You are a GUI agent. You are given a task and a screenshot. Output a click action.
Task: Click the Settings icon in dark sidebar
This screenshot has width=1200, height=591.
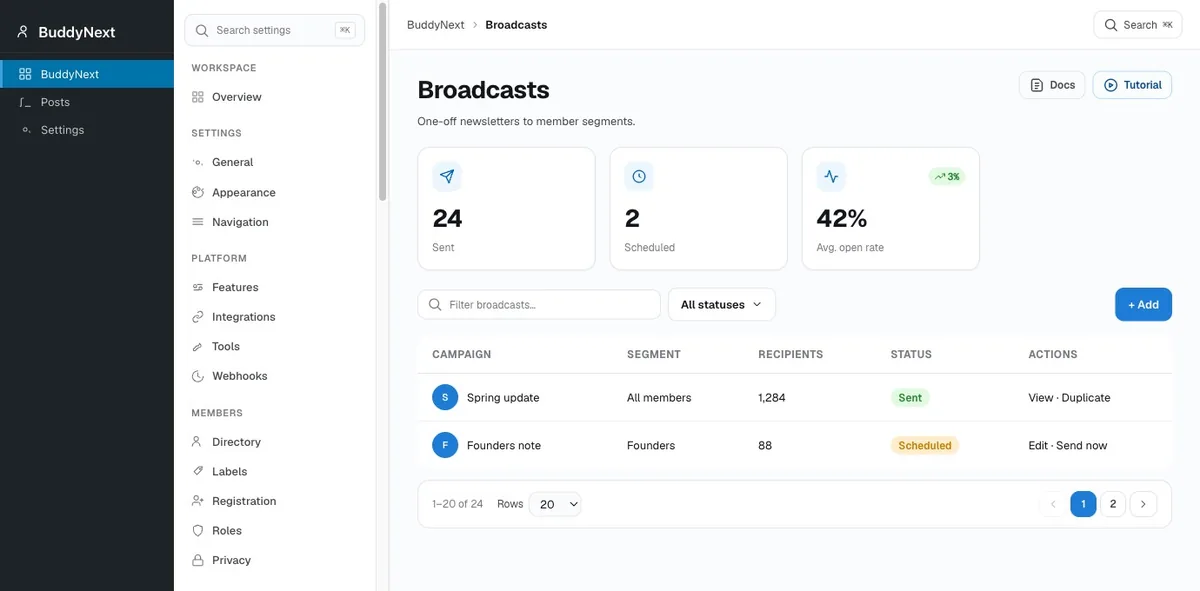coord(25,130)
